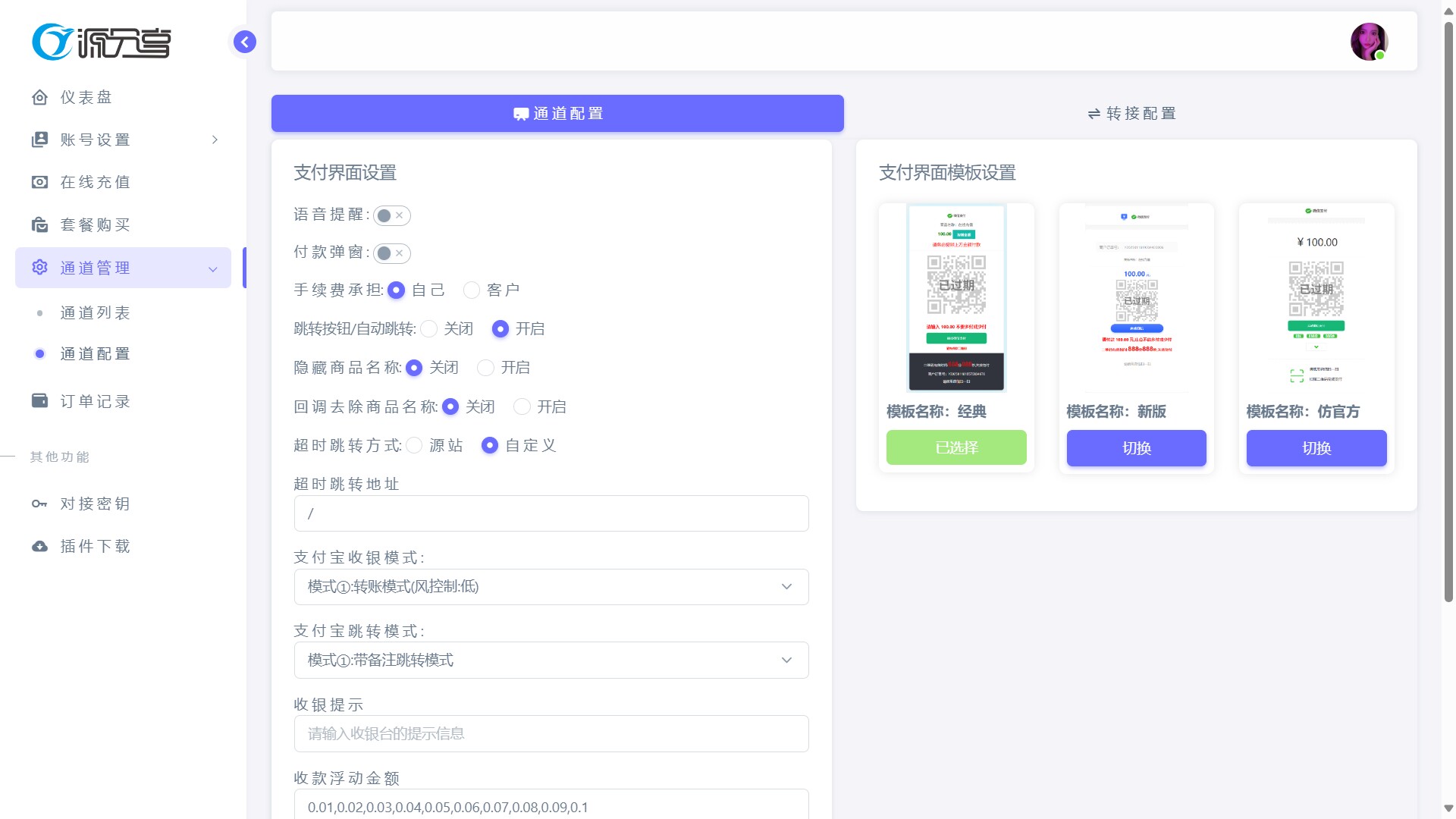
Task: Click the 插件下载 plugin download icon
Action: tap(39, 546)
